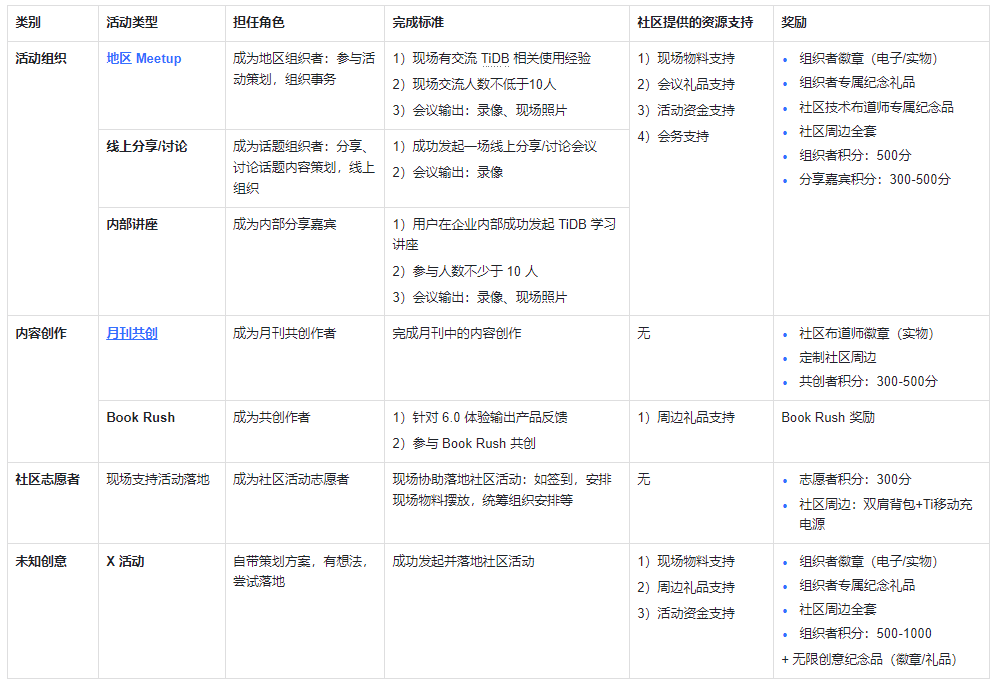Click the 奖励 column header
The image size is (999, 686).
(x=794, y=22)
